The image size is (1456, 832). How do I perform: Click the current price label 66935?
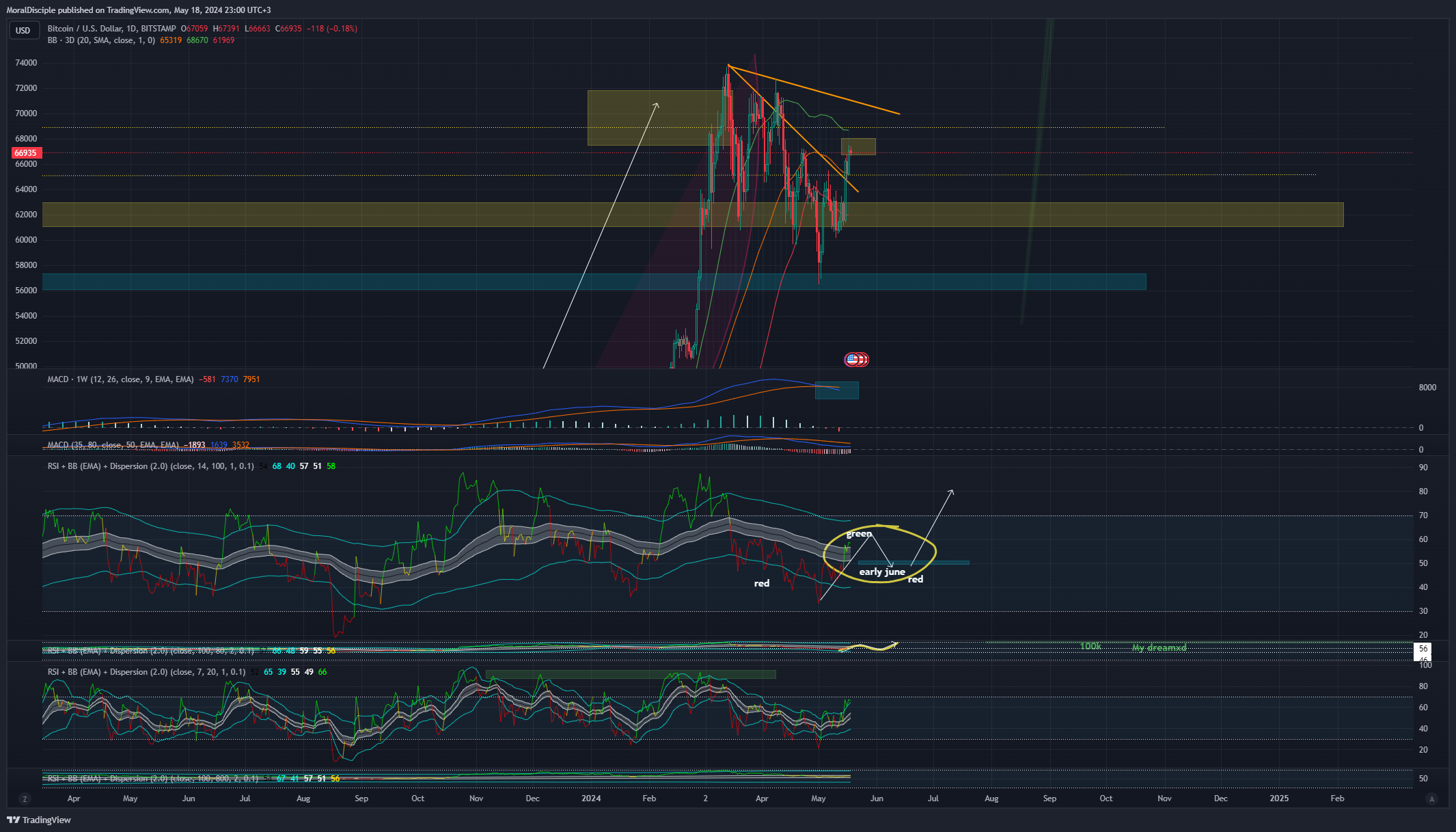[x=25, y=153]
